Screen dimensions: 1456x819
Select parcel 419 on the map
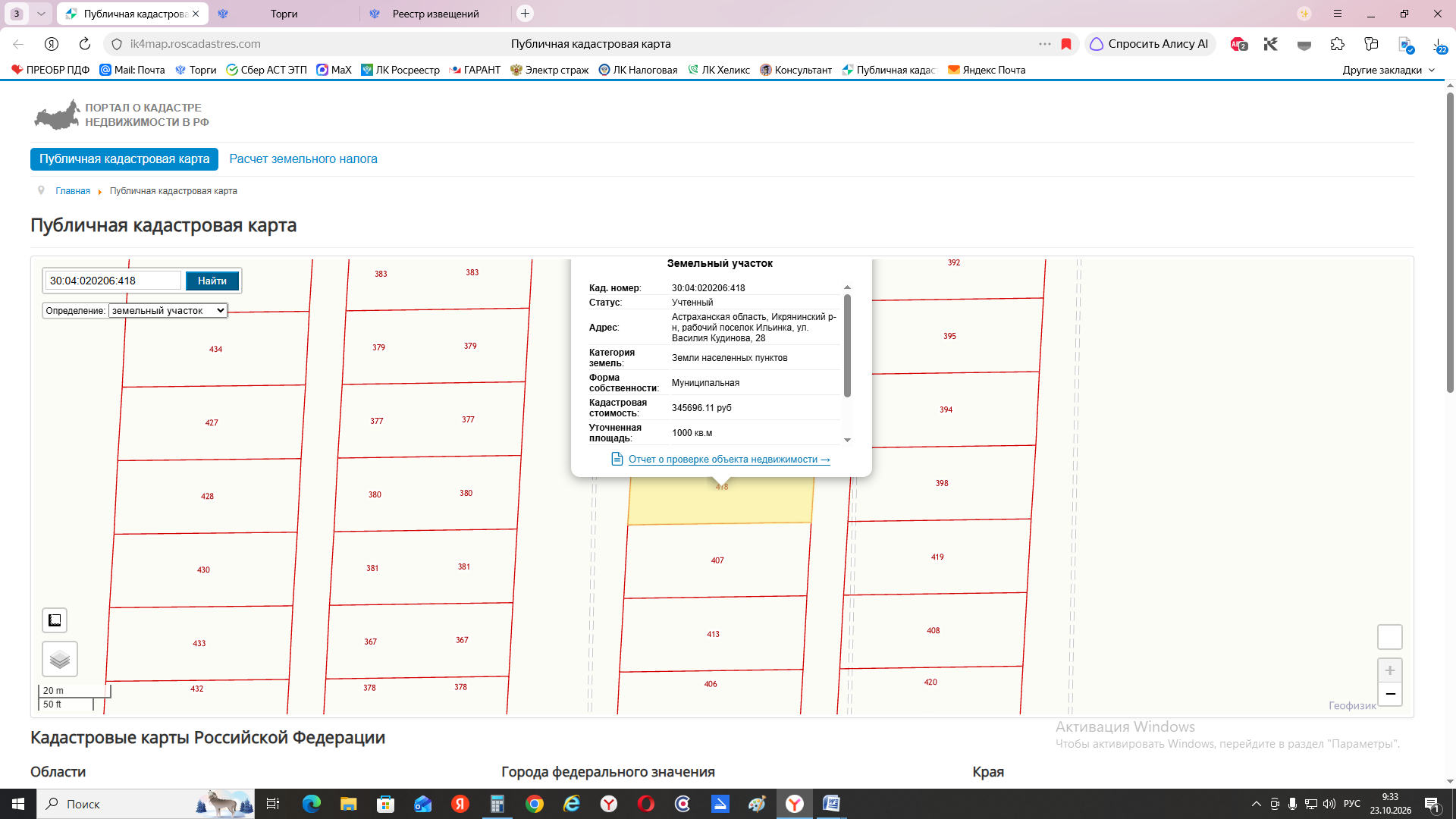937,557
